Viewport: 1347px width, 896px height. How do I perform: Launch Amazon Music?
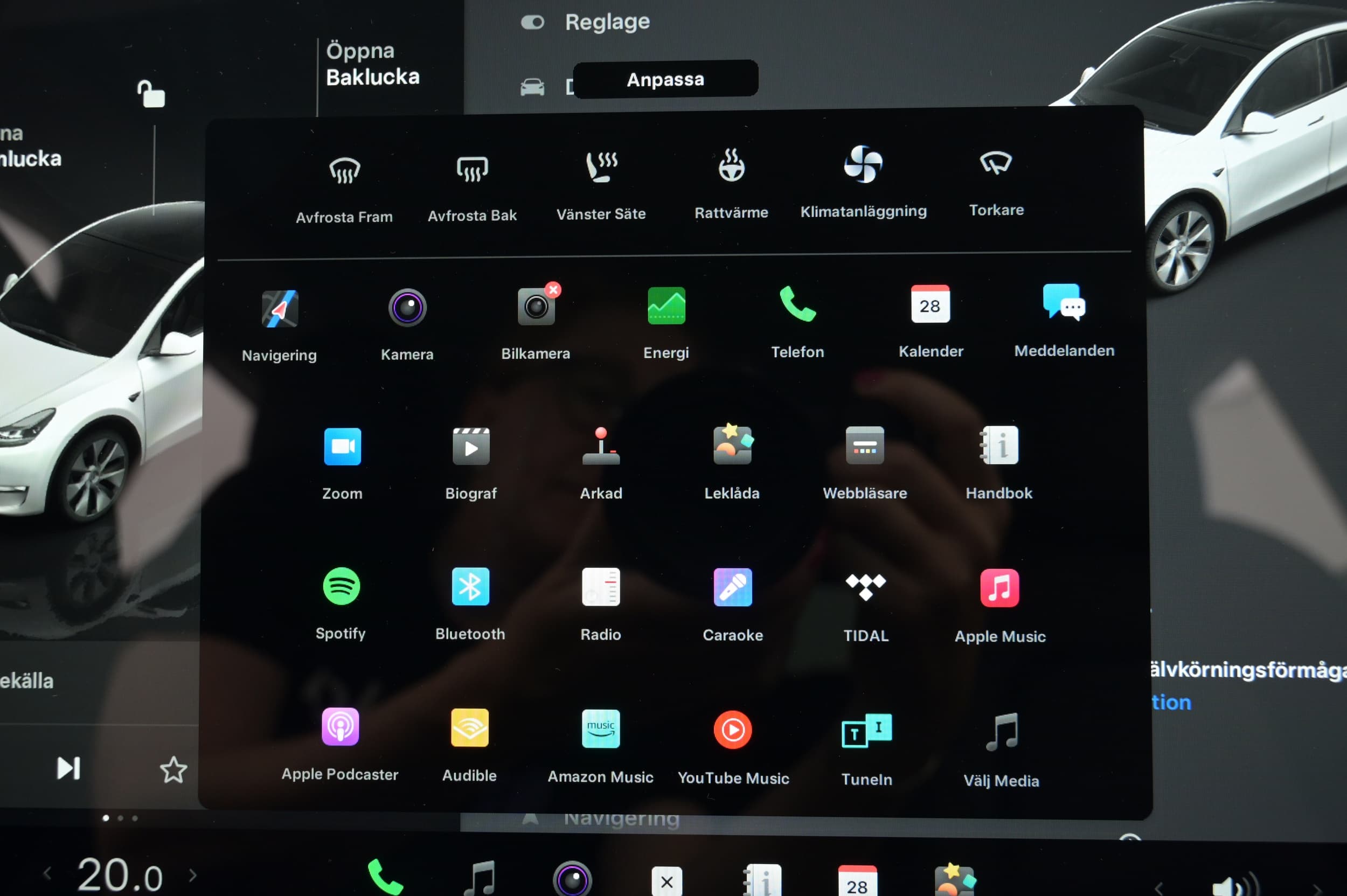pyautogui.click(x=601, y=747)
